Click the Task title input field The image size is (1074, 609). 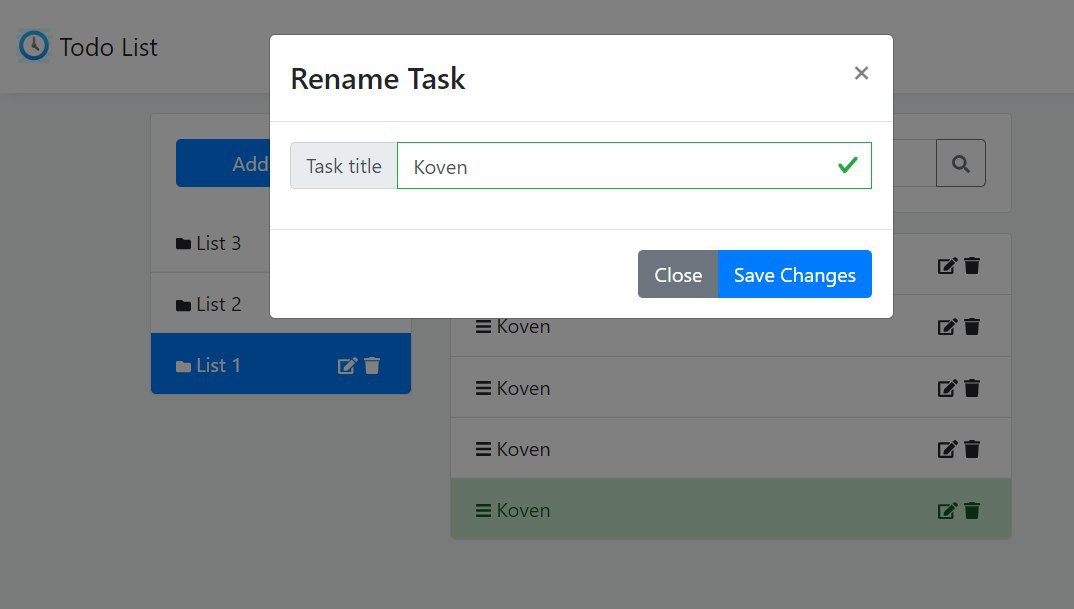pos(634,166)
